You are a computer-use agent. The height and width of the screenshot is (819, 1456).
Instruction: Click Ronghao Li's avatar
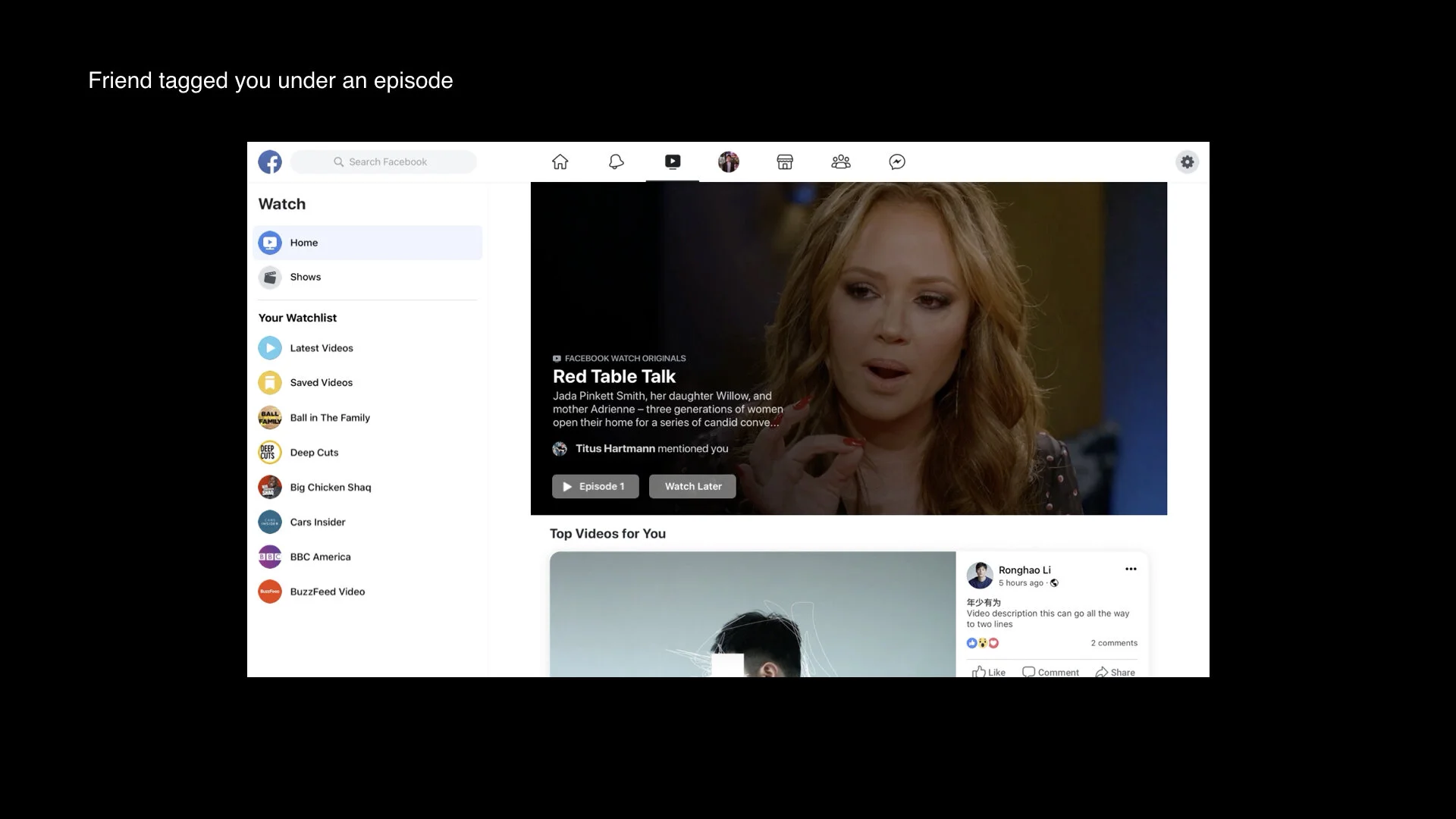click(x=980, y=576)
